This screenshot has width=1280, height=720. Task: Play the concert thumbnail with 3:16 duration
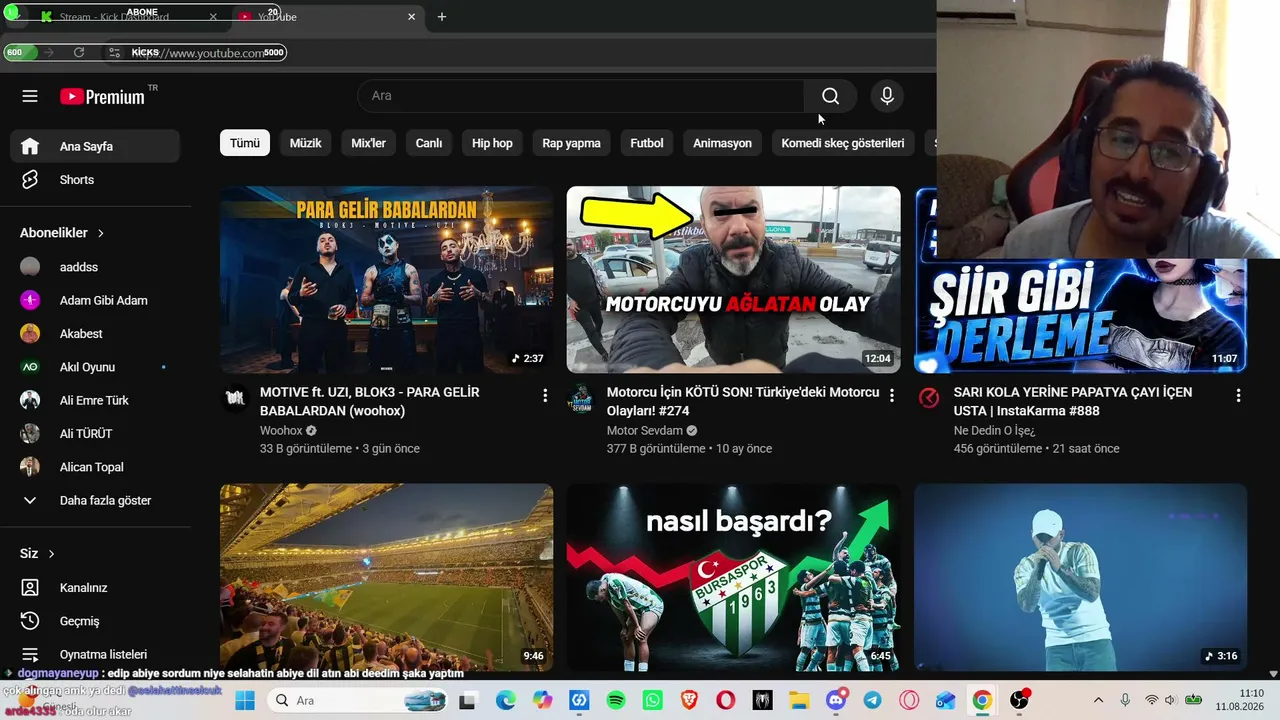click(x=1081, y=577)
